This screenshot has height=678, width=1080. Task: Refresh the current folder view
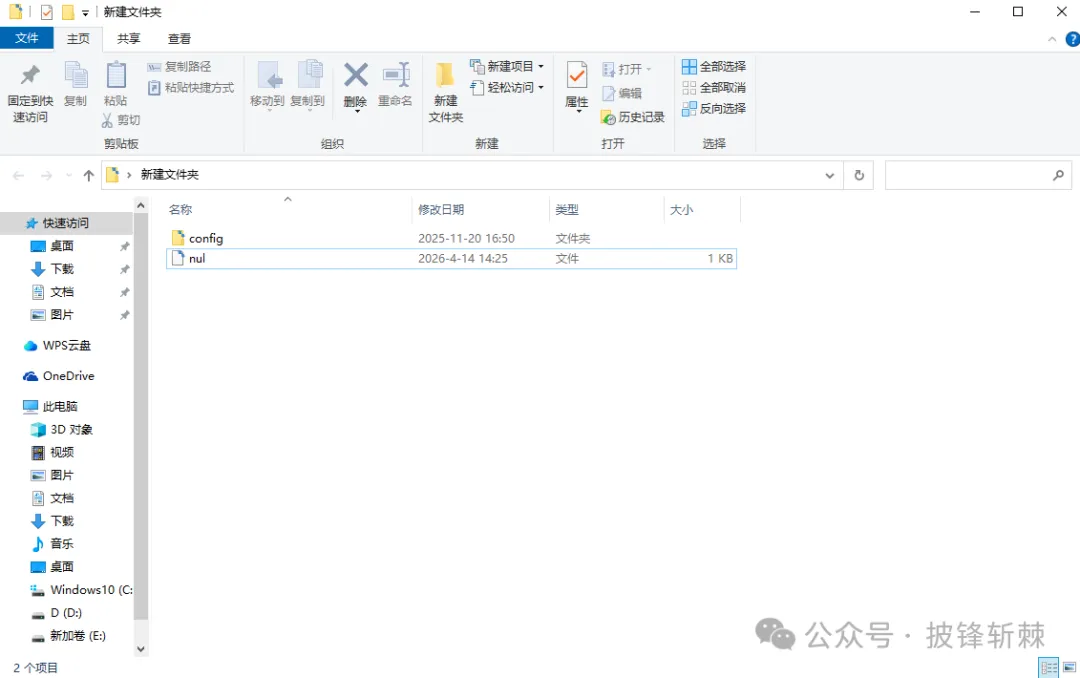click(858, 175)
